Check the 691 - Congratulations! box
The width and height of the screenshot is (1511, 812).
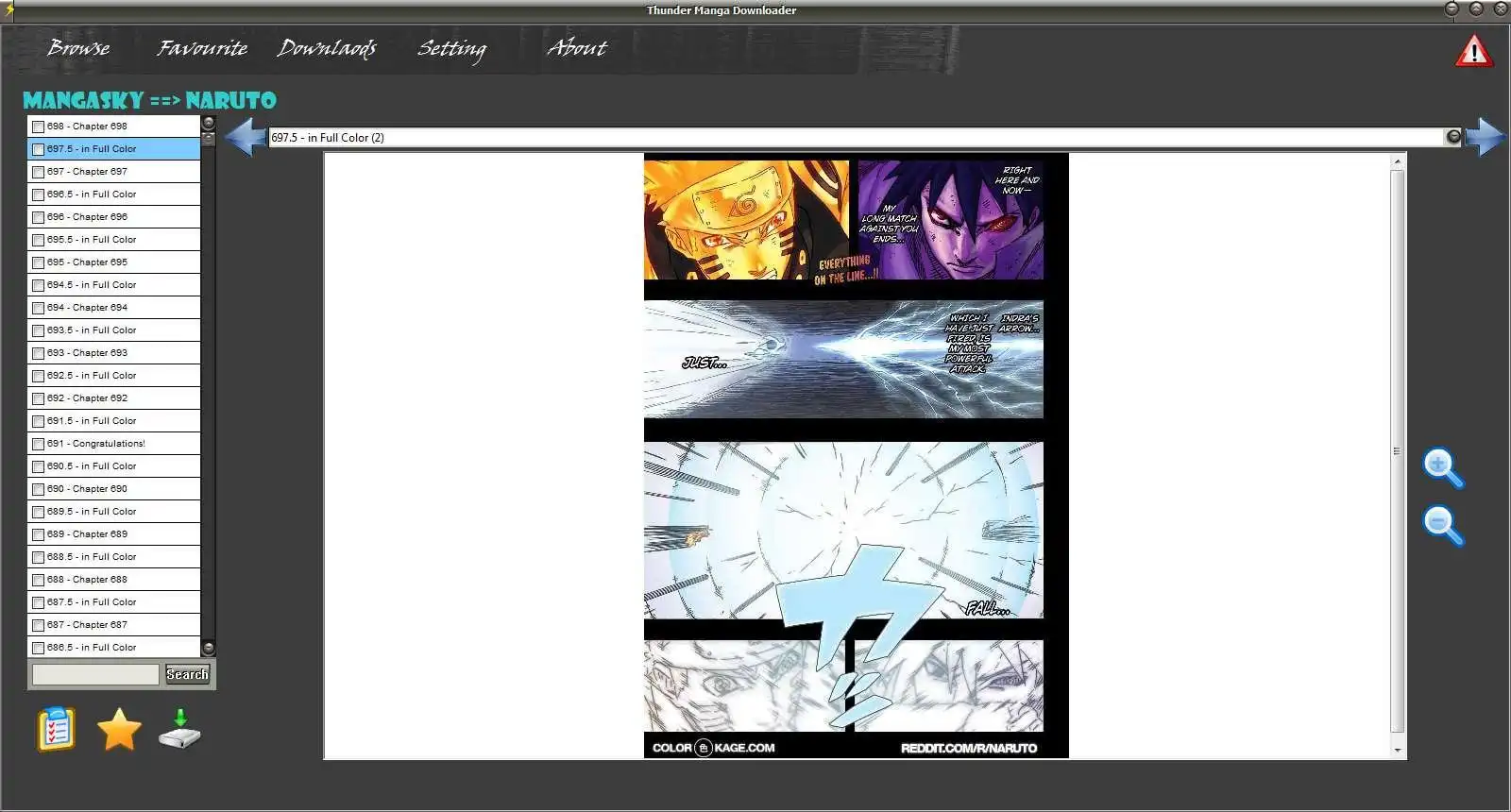(38, 444)
